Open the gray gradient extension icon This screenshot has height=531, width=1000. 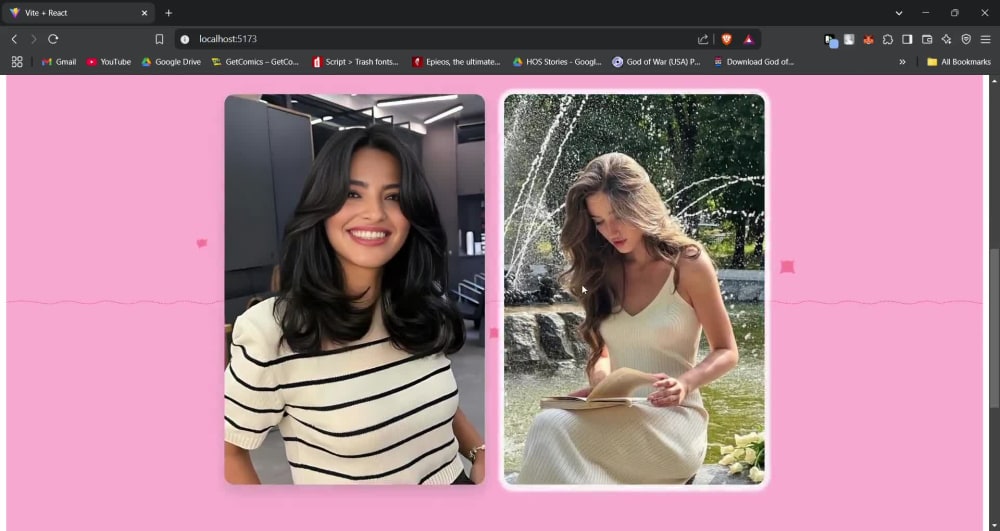click(849, 39)
